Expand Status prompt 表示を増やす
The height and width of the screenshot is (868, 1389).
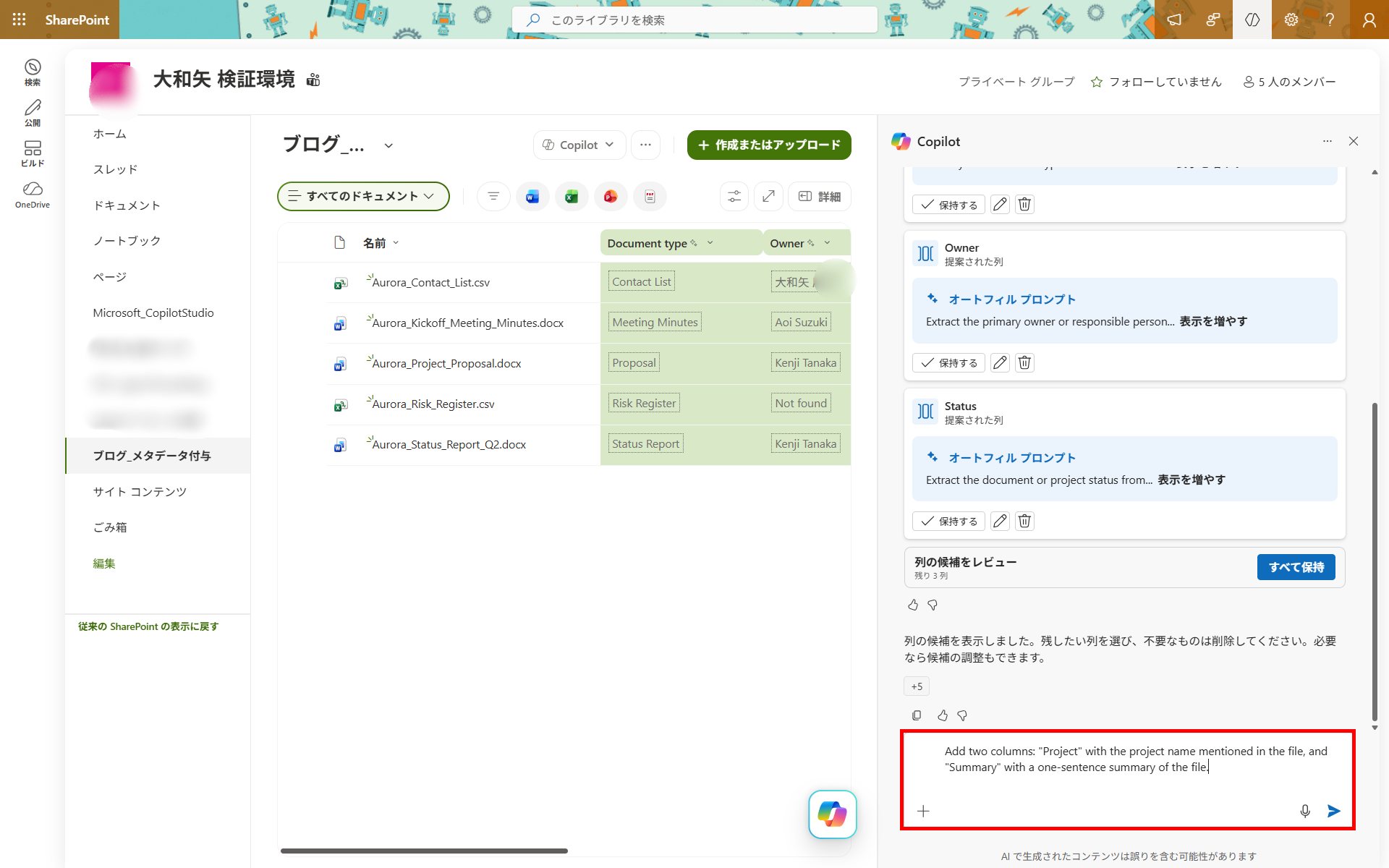coord(1192,480)
